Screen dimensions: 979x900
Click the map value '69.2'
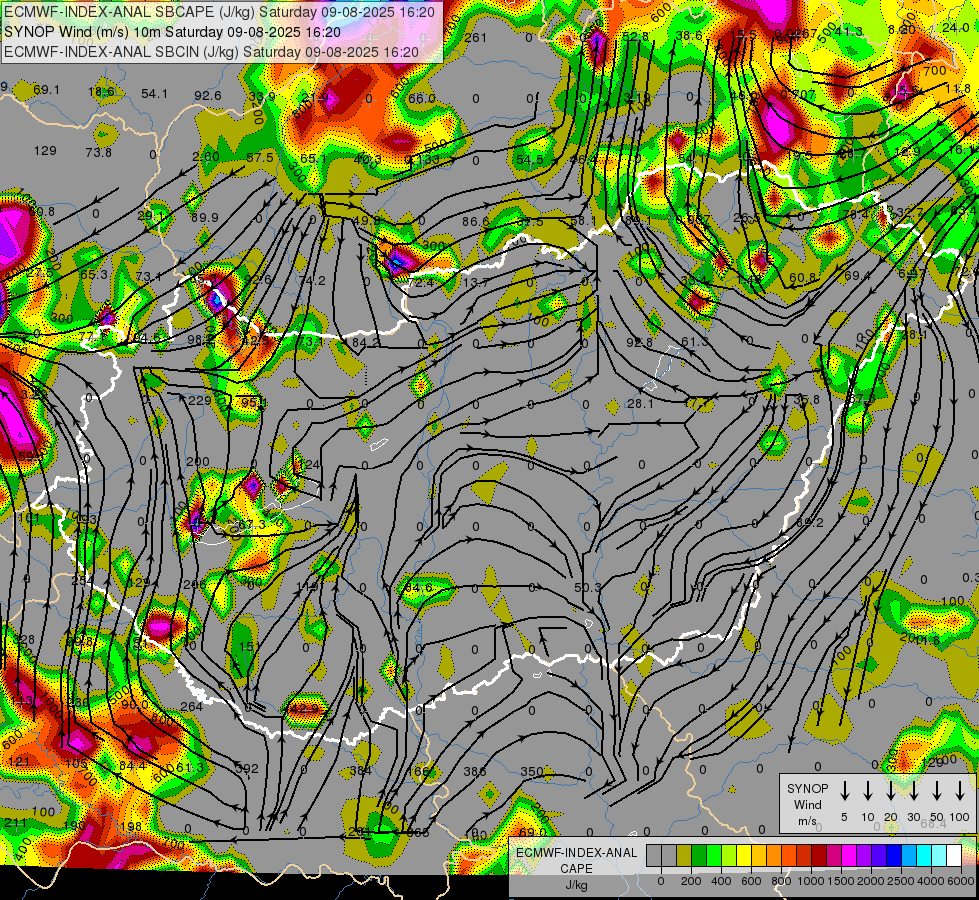(810, 522)
